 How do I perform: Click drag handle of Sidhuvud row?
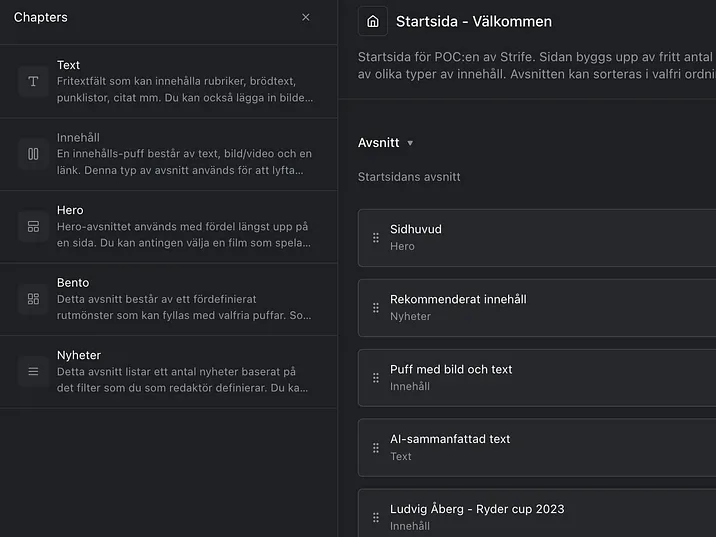click(376, 238)
